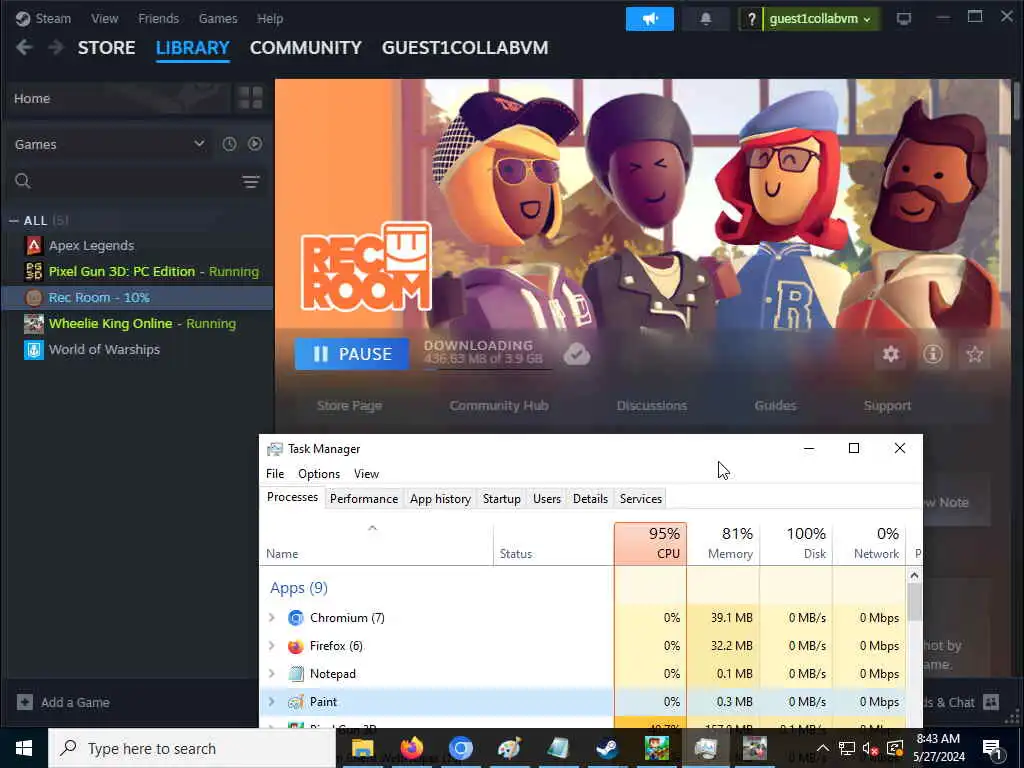The height and width of the screenshot is (768, 1024).
Task: Click the Home button in library sidebar
Action: pos(118,98)
